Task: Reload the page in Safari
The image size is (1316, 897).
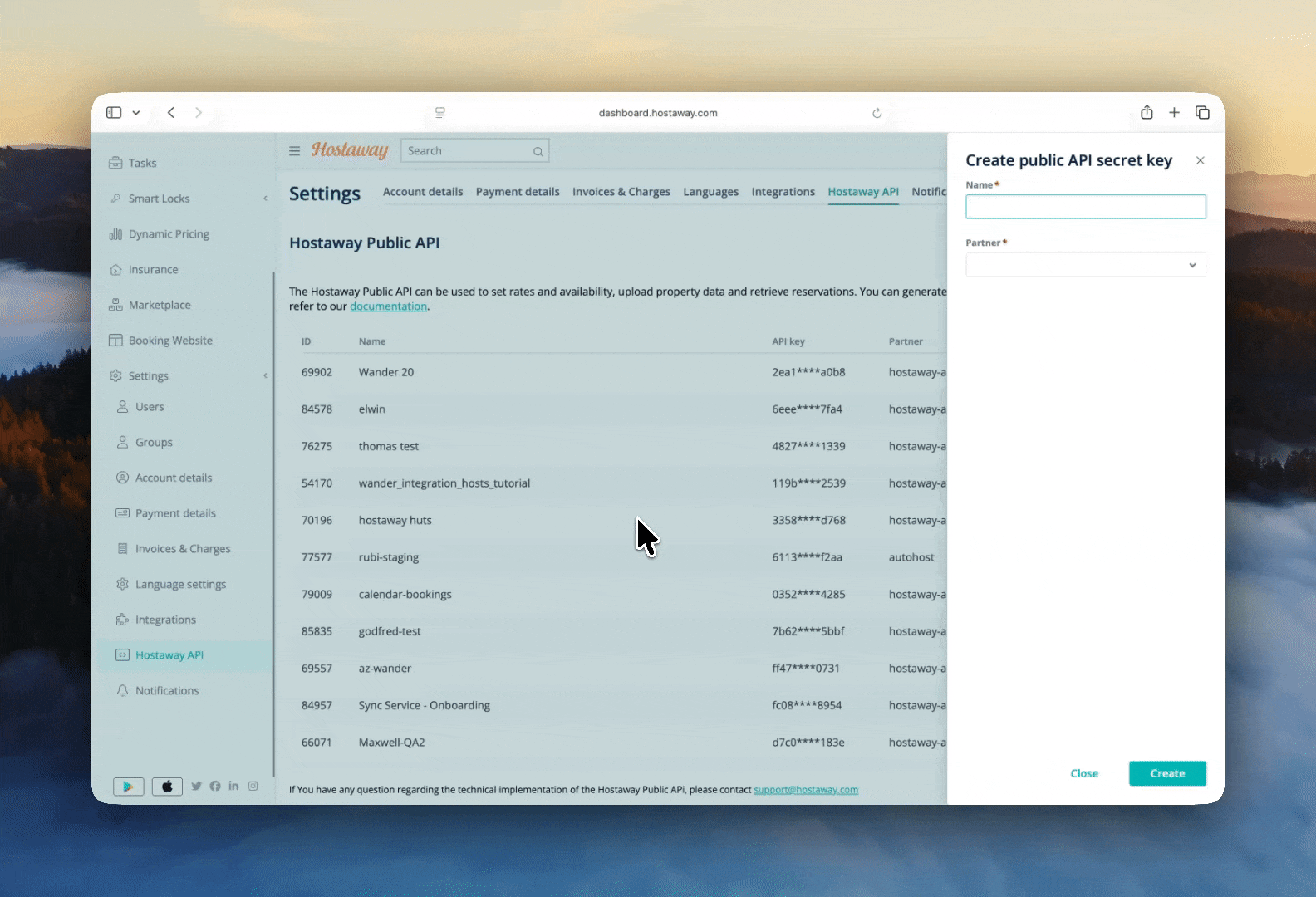Action: pos(877,113)
